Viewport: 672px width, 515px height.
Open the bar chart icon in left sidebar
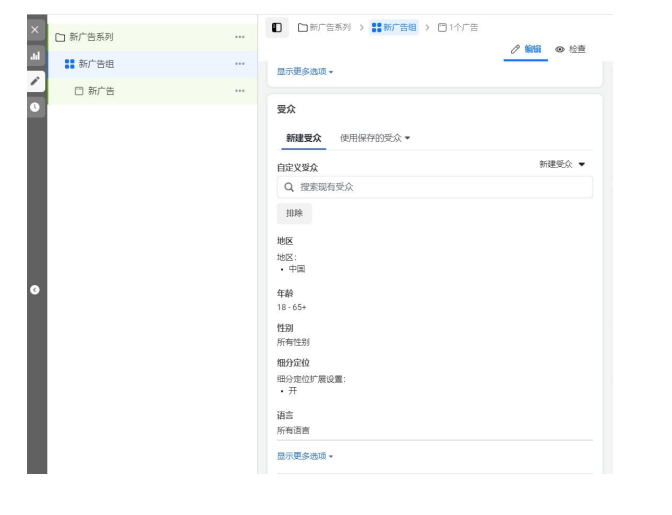35,56
